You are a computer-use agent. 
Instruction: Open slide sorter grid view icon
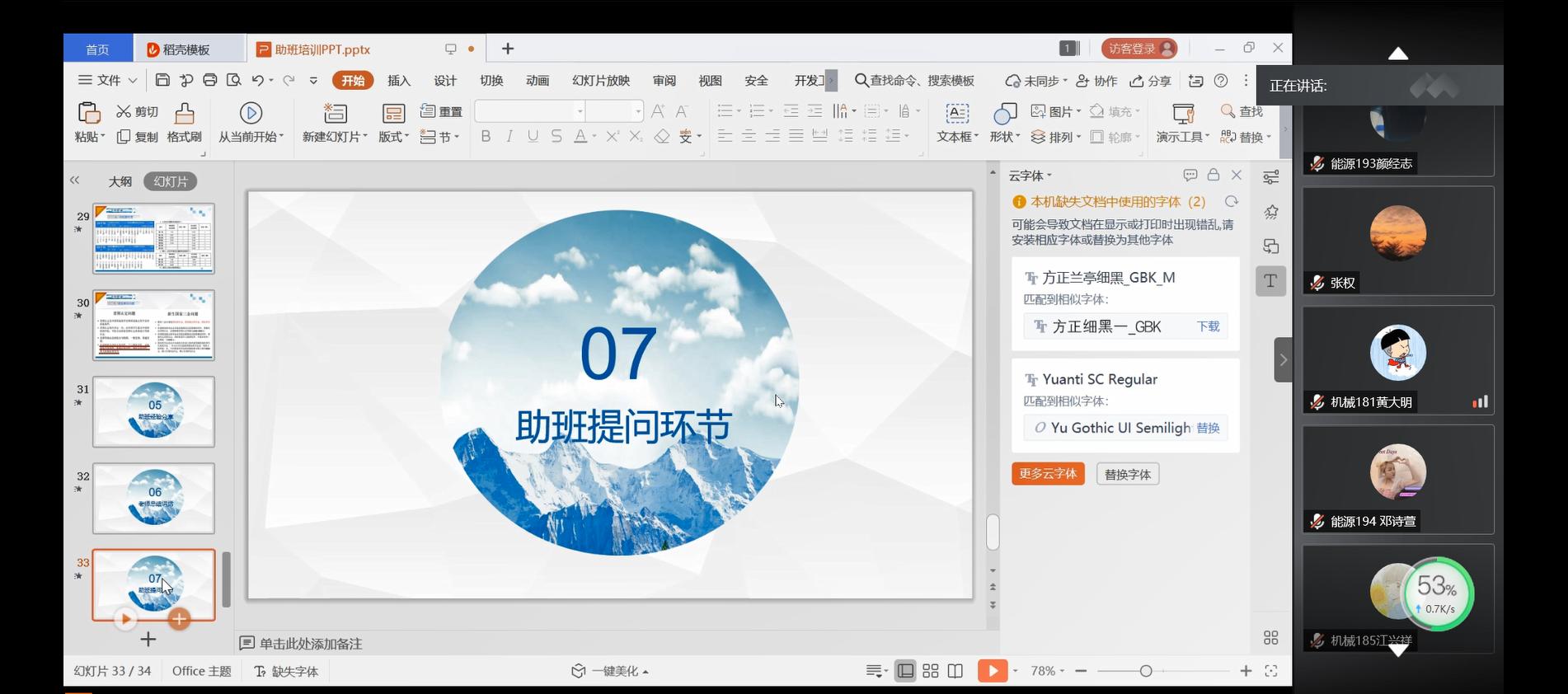tap(931, 671)
